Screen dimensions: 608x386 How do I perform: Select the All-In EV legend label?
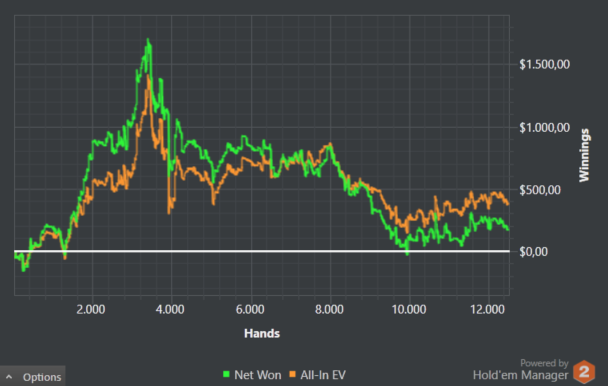coord(323,375)
